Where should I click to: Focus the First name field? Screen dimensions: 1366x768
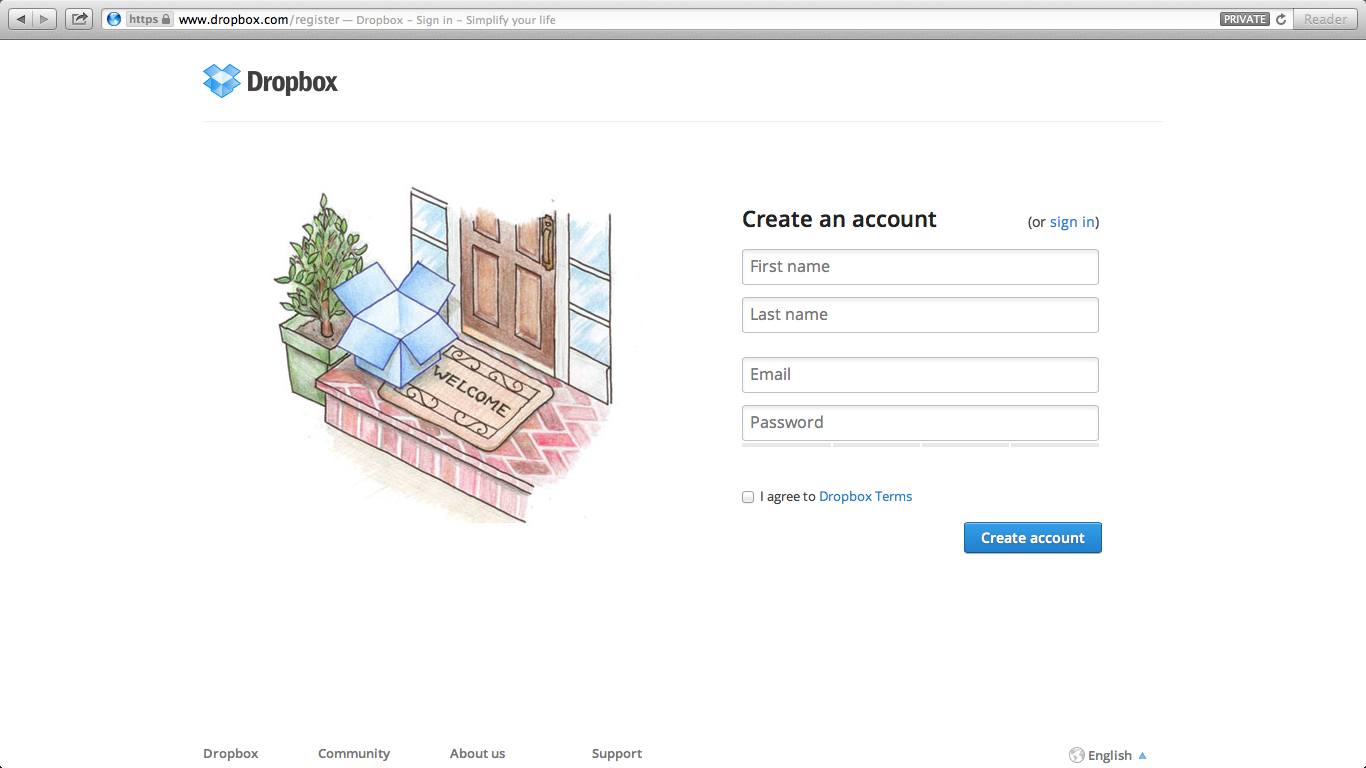[x=920, y=267]
